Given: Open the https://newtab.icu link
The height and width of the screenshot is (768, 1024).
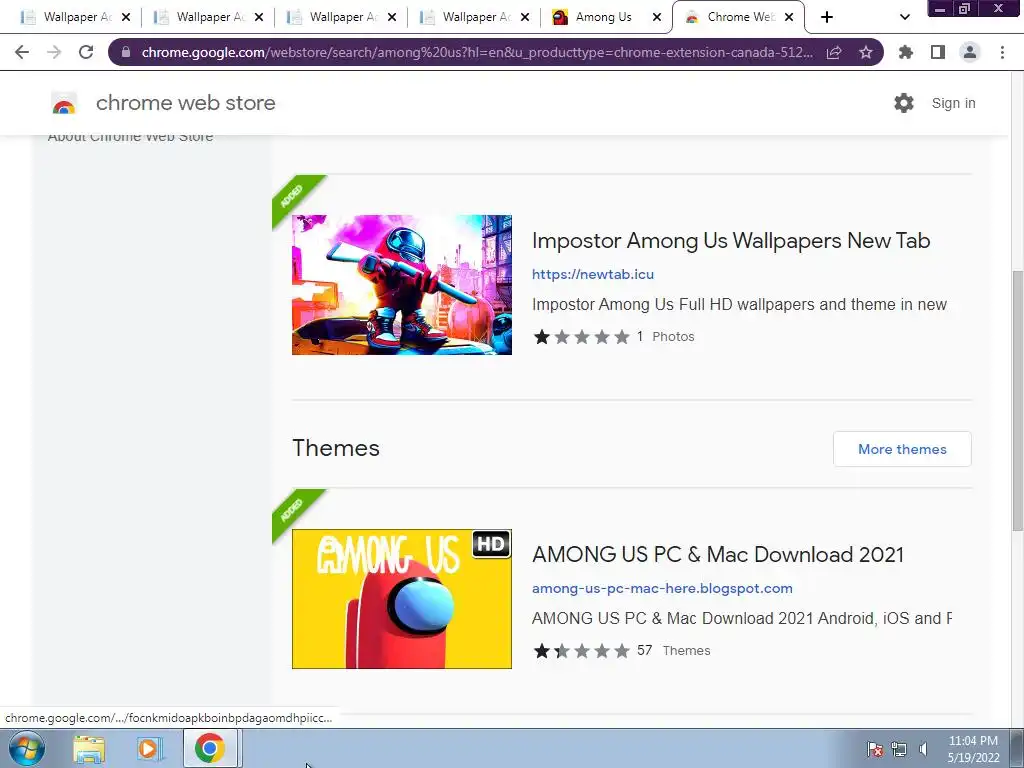Looking at the screenshot, I should [592, 274].
